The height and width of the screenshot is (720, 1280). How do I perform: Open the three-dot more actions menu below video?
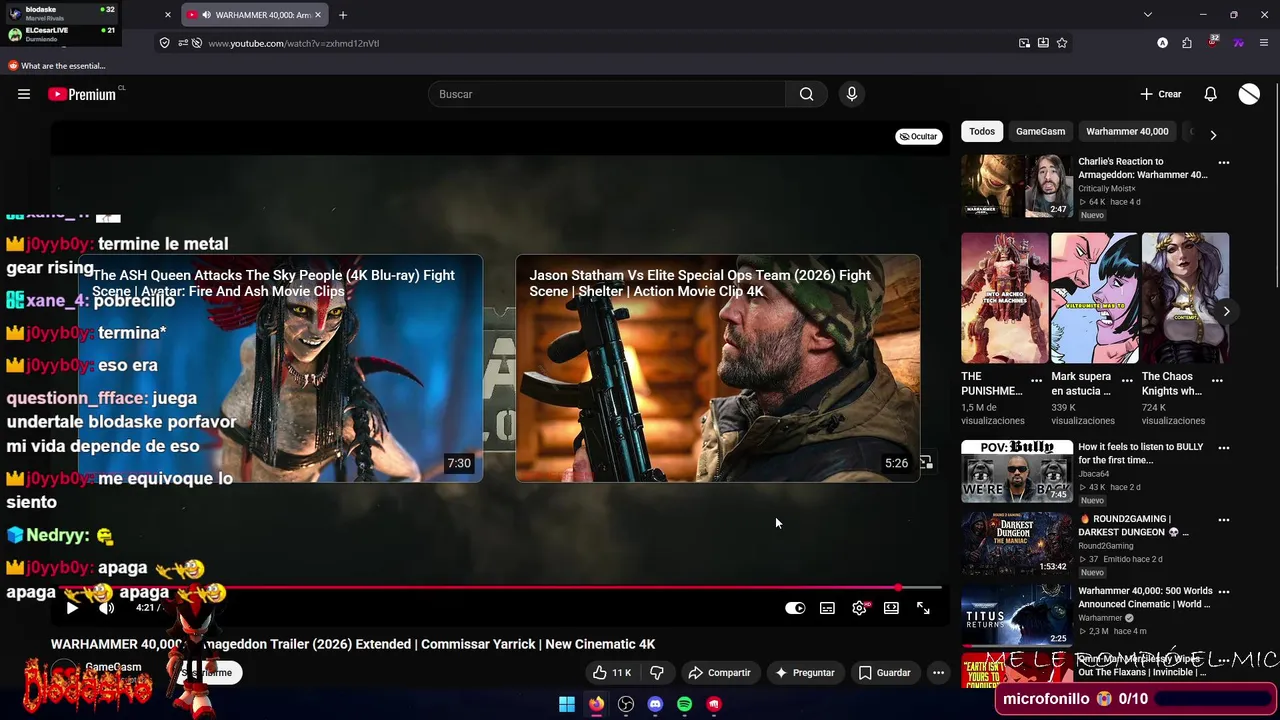click(938, 673)
